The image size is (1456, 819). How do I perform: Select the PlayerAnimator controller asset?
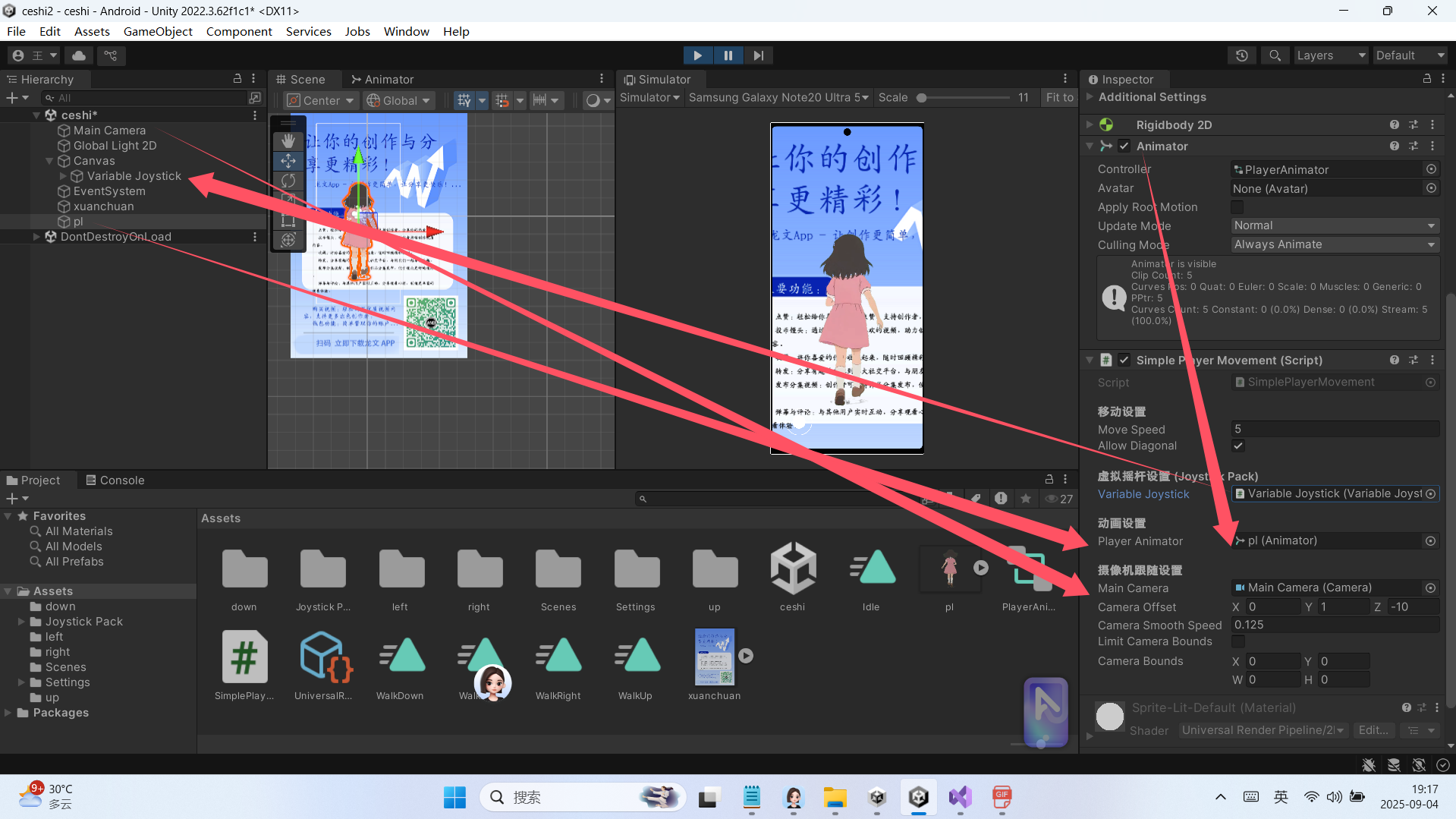click(1028, 578)
